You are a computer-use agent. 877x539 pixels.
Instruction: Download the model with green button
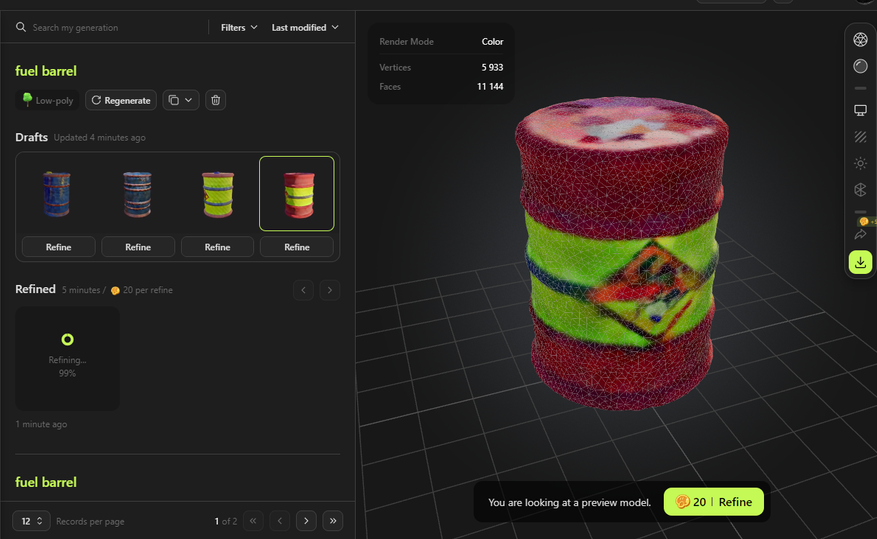tap(860, 262)
